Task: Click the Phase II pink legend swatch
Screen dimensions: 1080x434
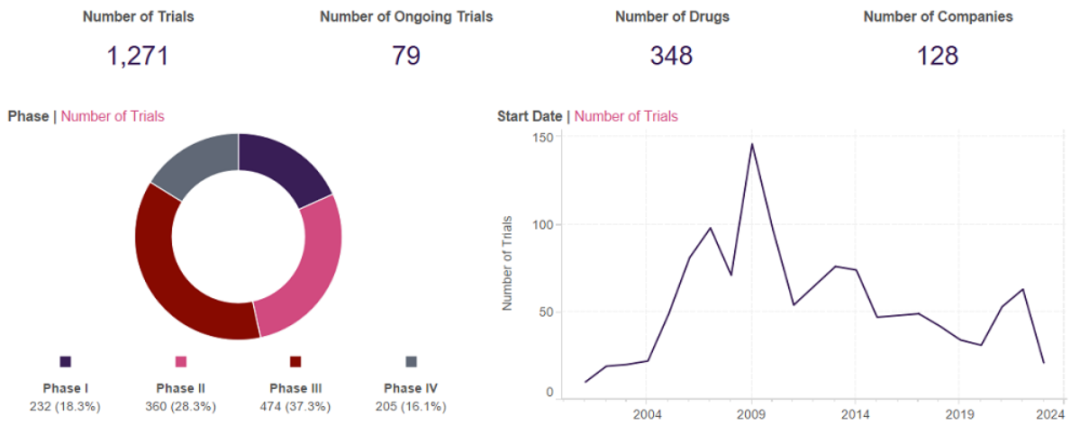Action: coord(181,361)
